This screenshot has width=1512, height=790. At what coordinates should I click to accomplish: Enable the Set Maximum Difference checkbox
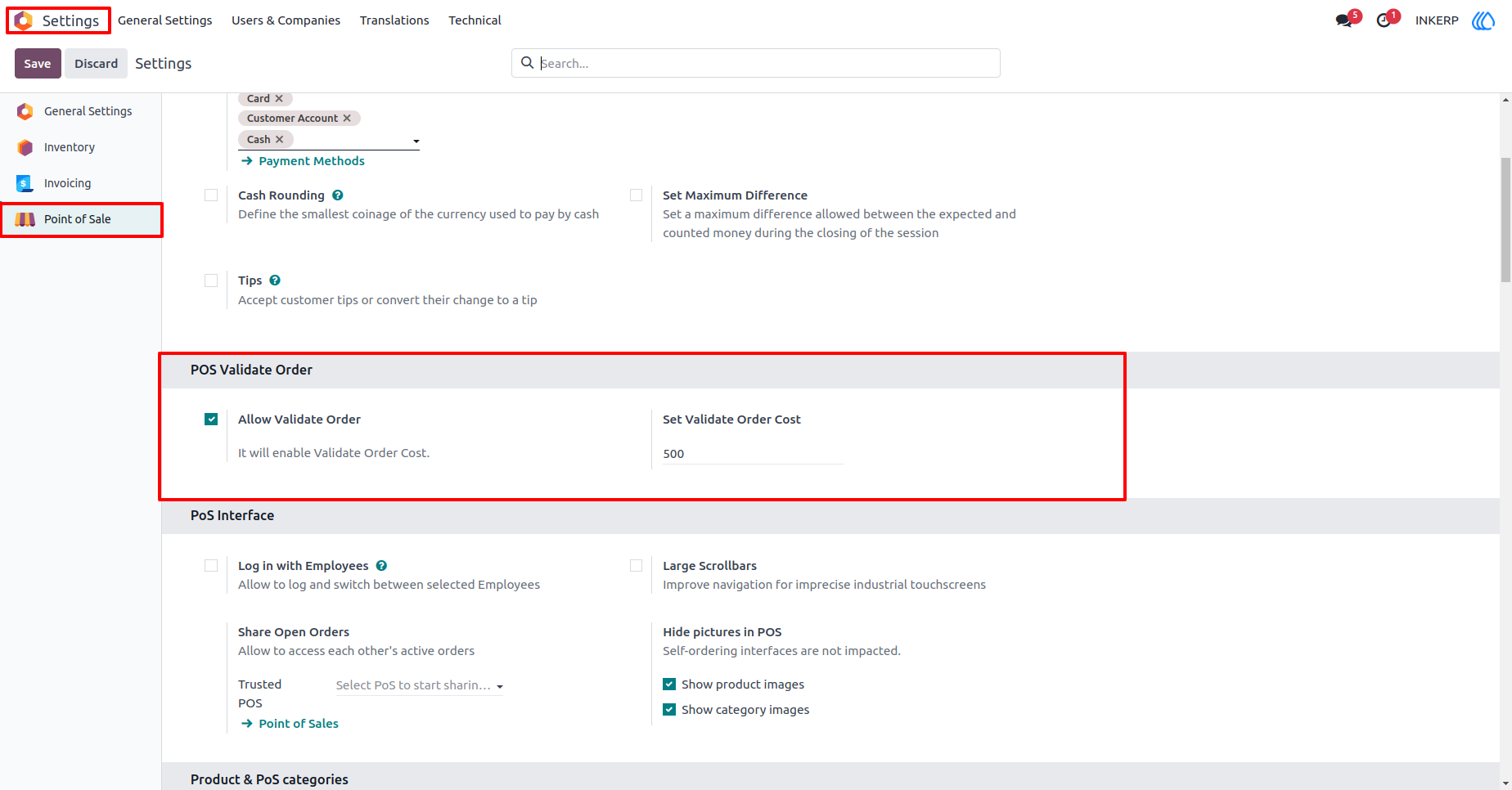coord(636,195)
